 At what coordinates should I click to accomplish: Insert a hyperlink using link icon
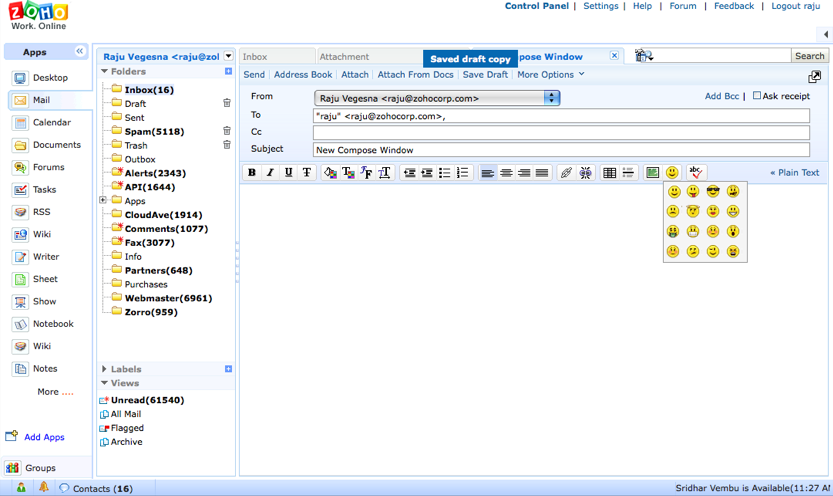[x=566, y=173]
